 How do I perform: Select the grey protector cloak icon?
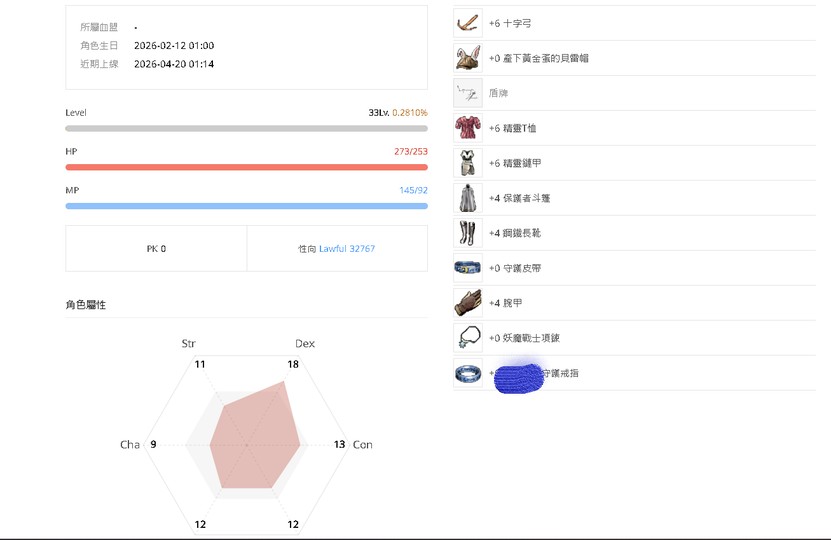468,198
